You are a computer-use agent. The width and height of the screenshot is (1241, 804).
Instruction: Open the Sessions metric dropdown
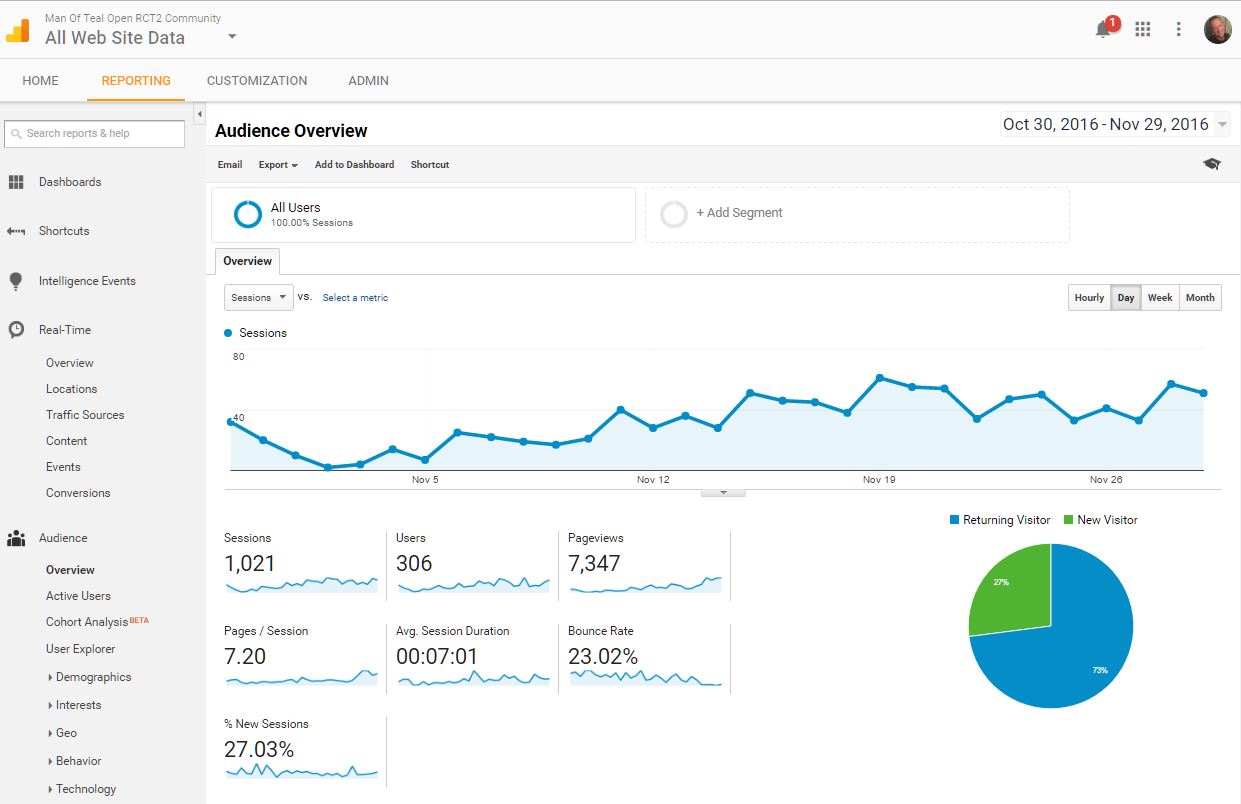(x=258, y=298)
